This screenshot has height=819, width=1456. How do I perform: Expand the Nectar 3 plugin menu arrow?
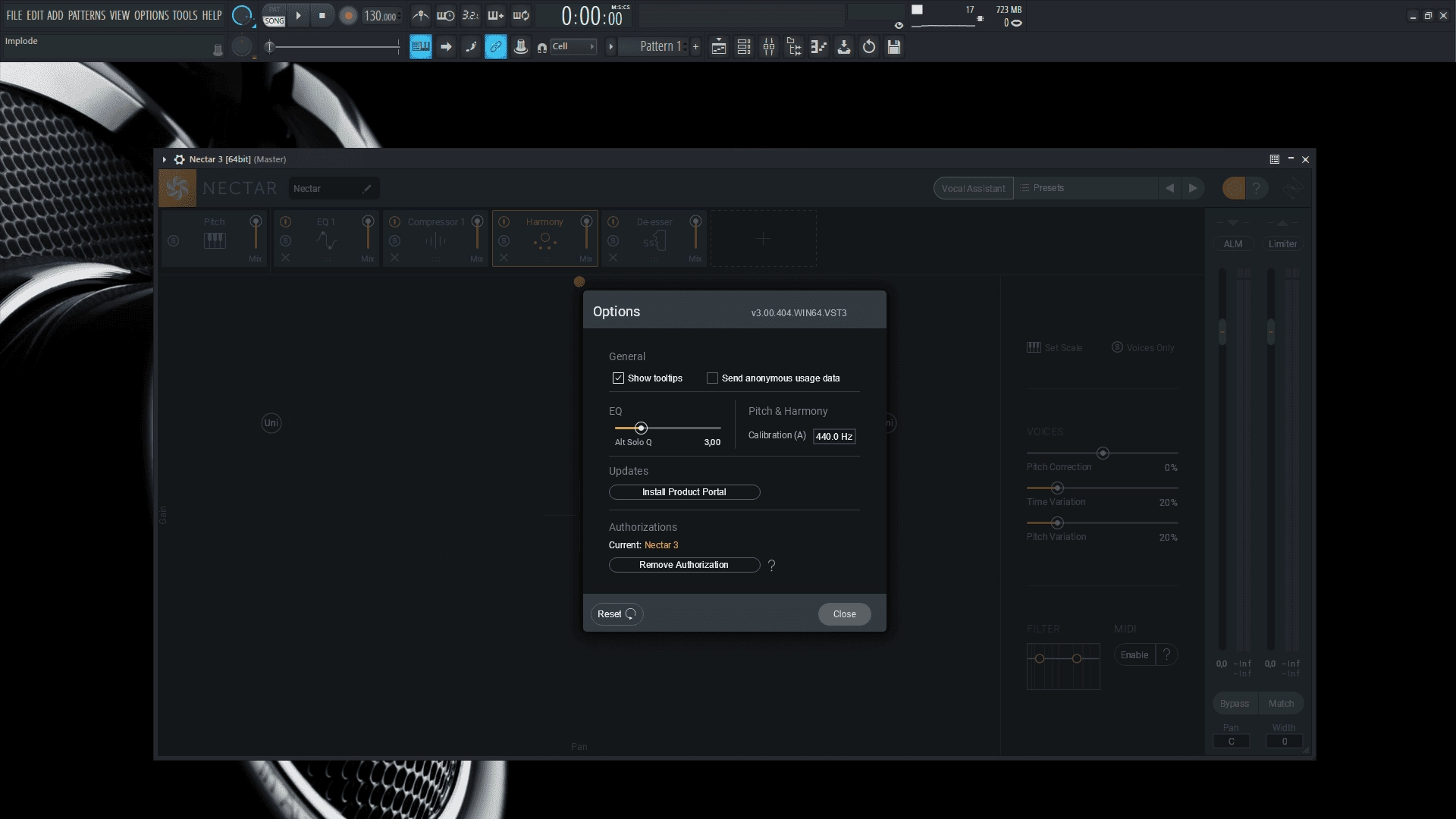164,159
